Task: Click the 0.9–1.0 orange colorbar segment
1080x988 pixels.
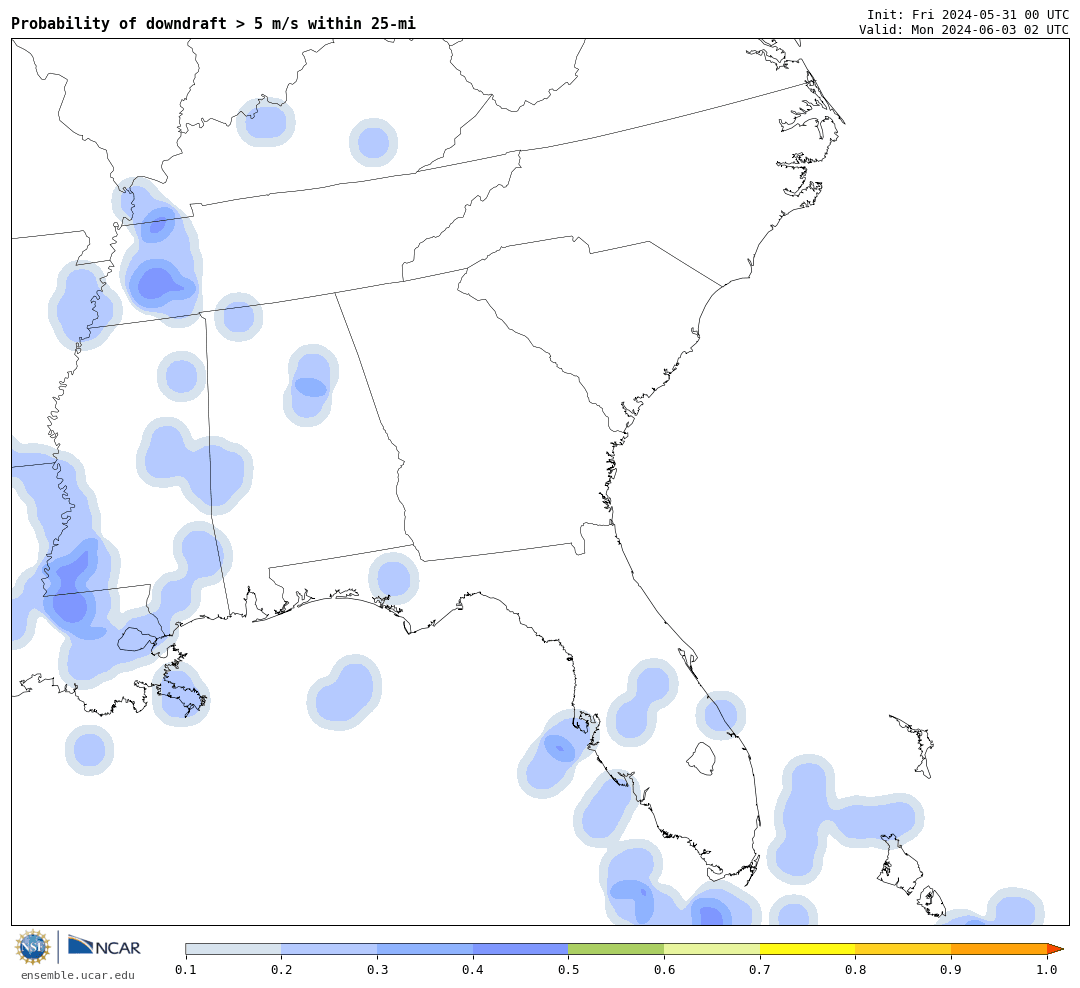Action: click(x=999, y=949)
